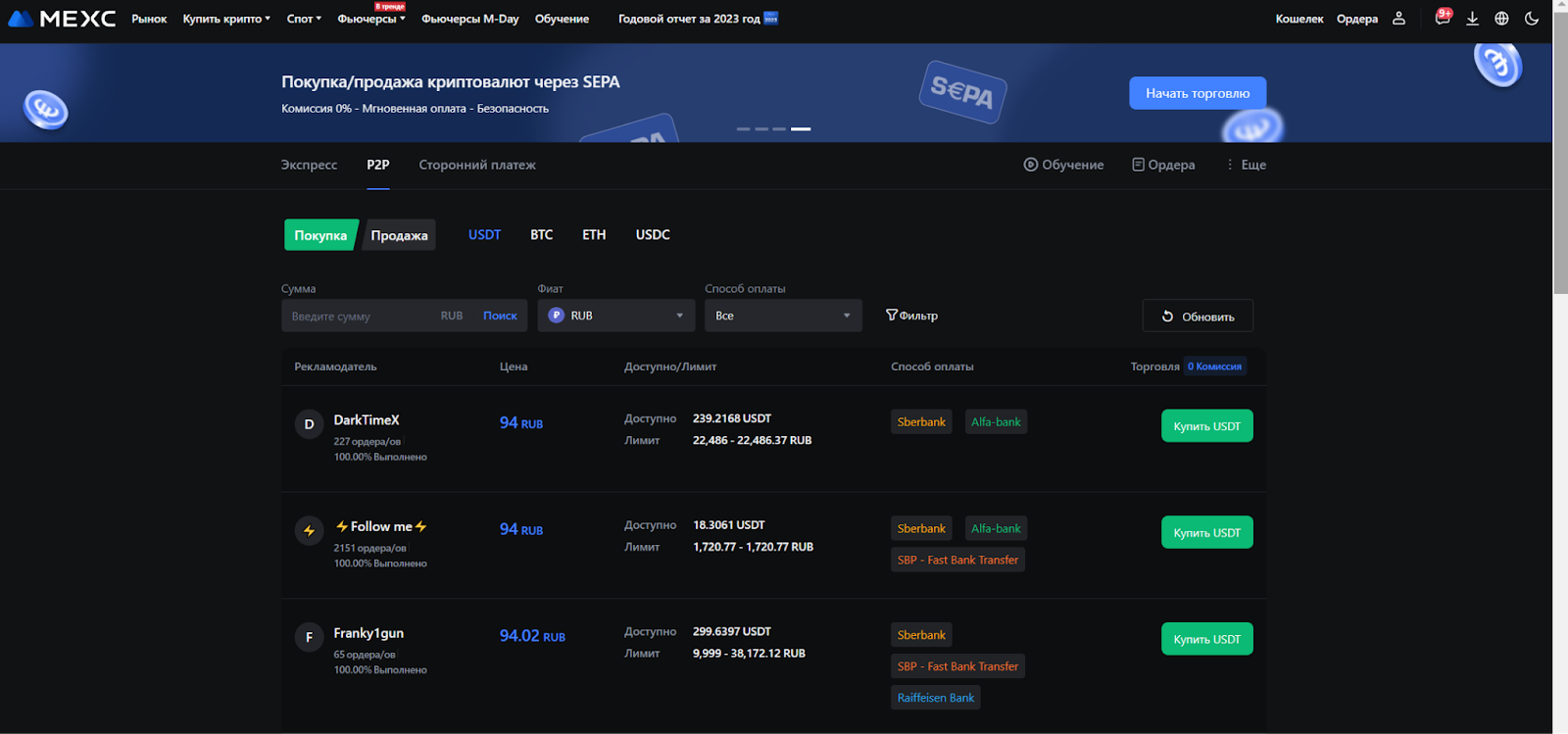Image resolution: width=1568 pixels, height=734 pixels.
Task: Select the BTC currency tab
Action: (541, 235)
